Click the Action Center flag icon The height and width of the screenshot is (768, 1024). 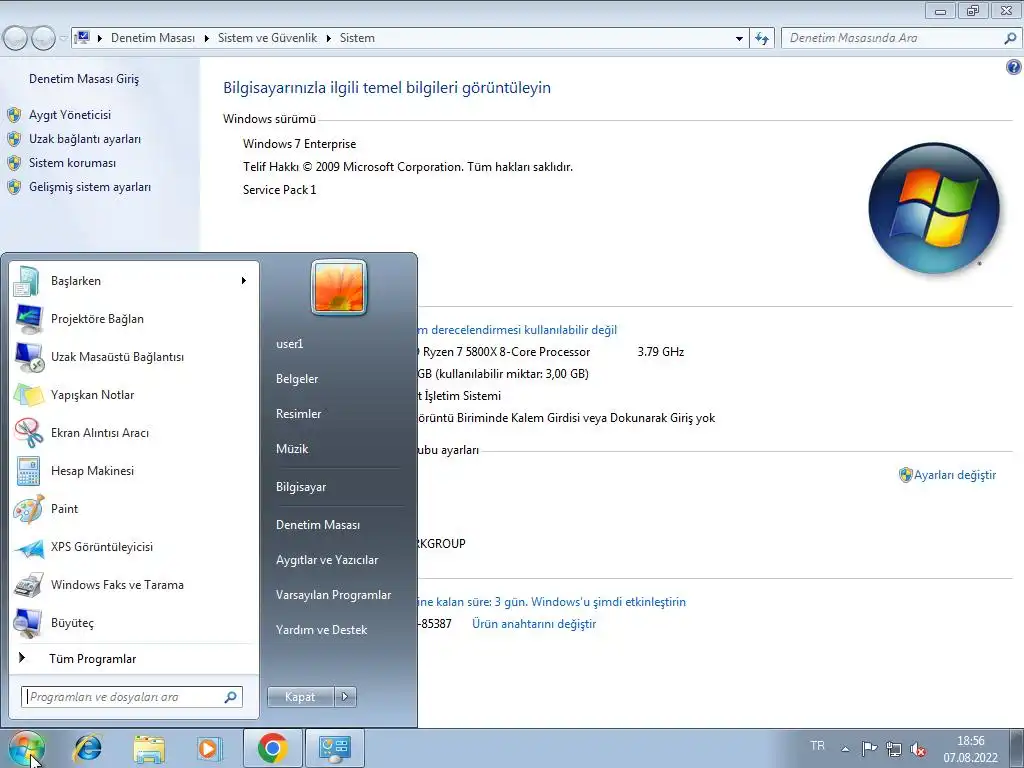point(869,748)
